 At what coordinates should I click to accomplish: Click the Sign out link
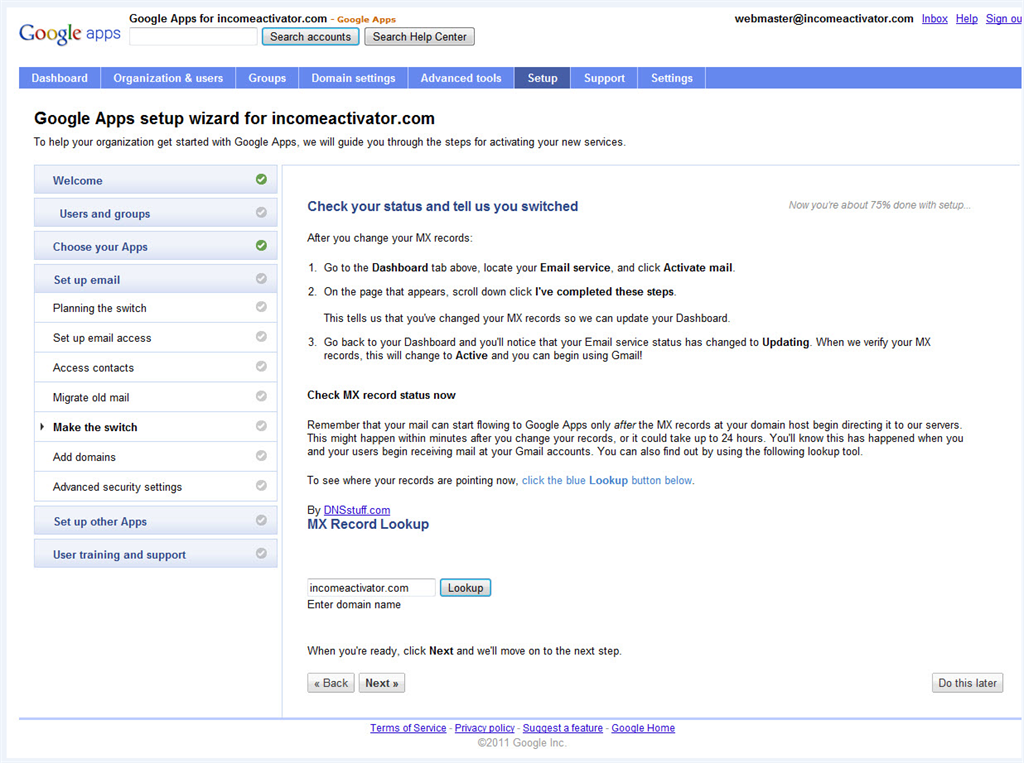click(x=1004, y=19)
